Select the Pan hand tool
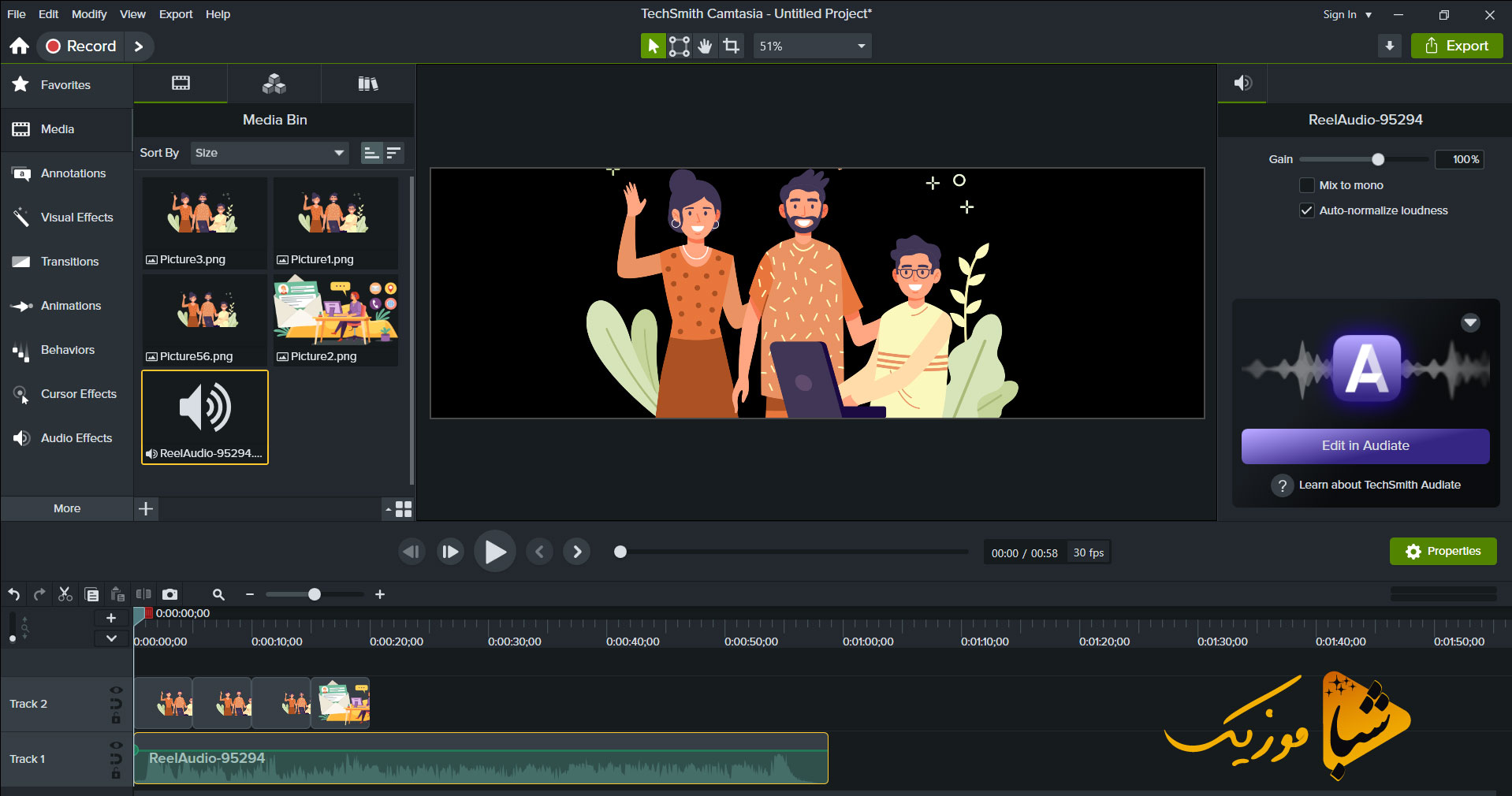This screenshot has height=796, width=1512. (705, 46)
